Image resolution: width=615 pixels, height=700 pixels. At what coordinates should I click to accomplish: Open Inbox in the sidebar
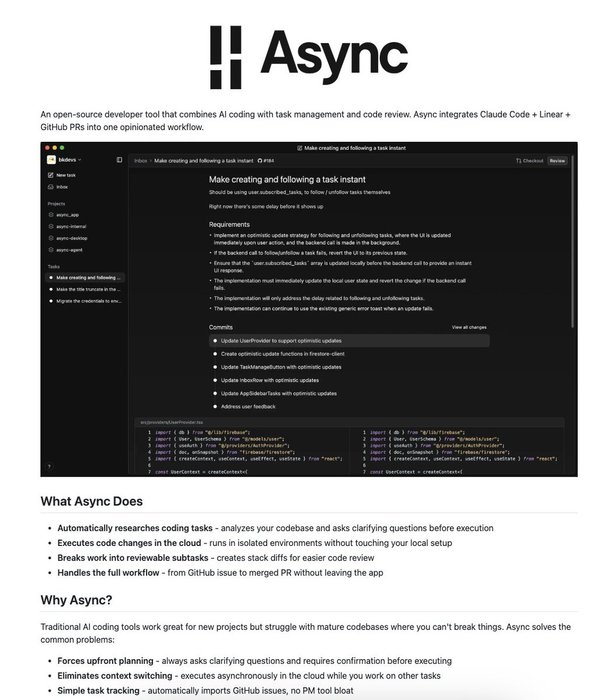(x=58, y=187)
